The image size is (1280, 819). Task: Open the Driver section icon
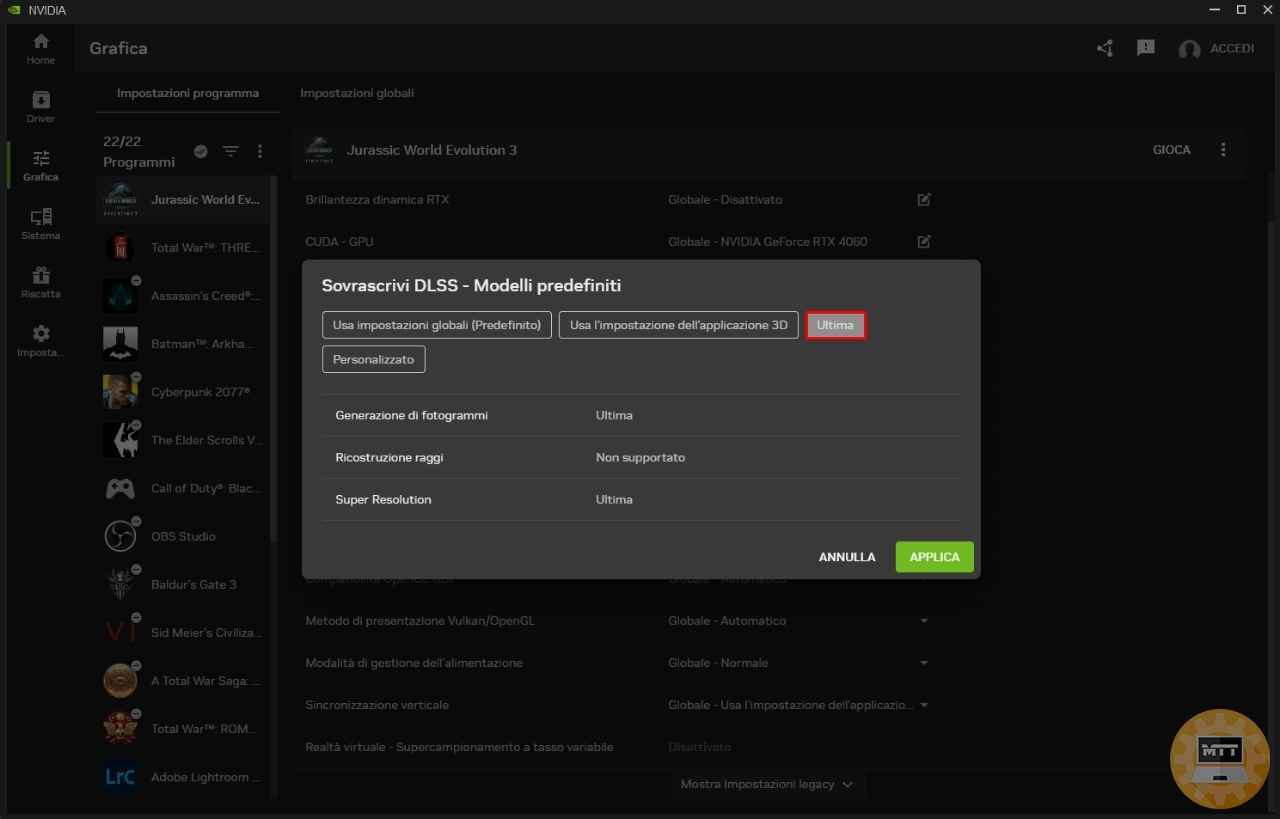pos(40,106)
